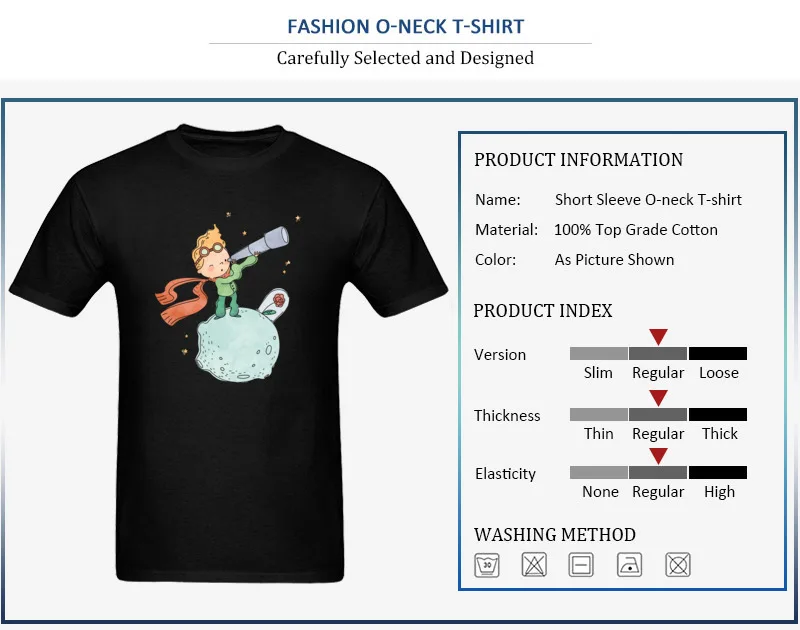The width and height of the screenshot is (800, 630).
Task: Select the Loose black Version segment
Action: pos(718,354)
